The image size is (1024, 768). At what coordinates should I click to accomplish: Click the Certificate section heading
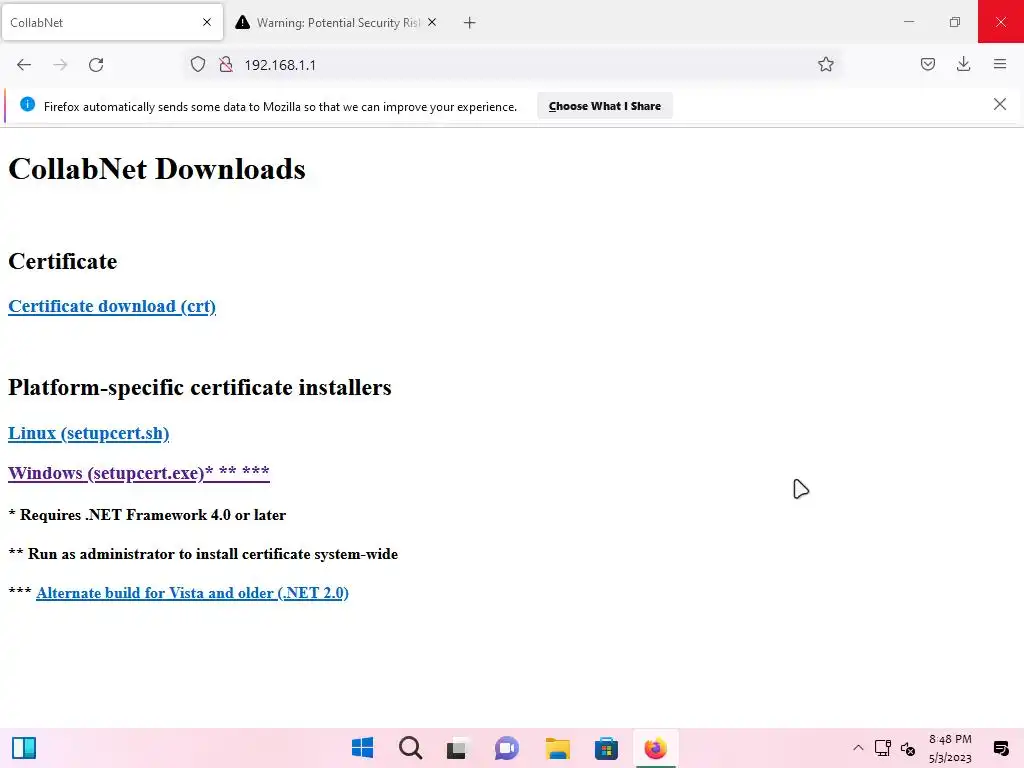(x=63, y=261)
